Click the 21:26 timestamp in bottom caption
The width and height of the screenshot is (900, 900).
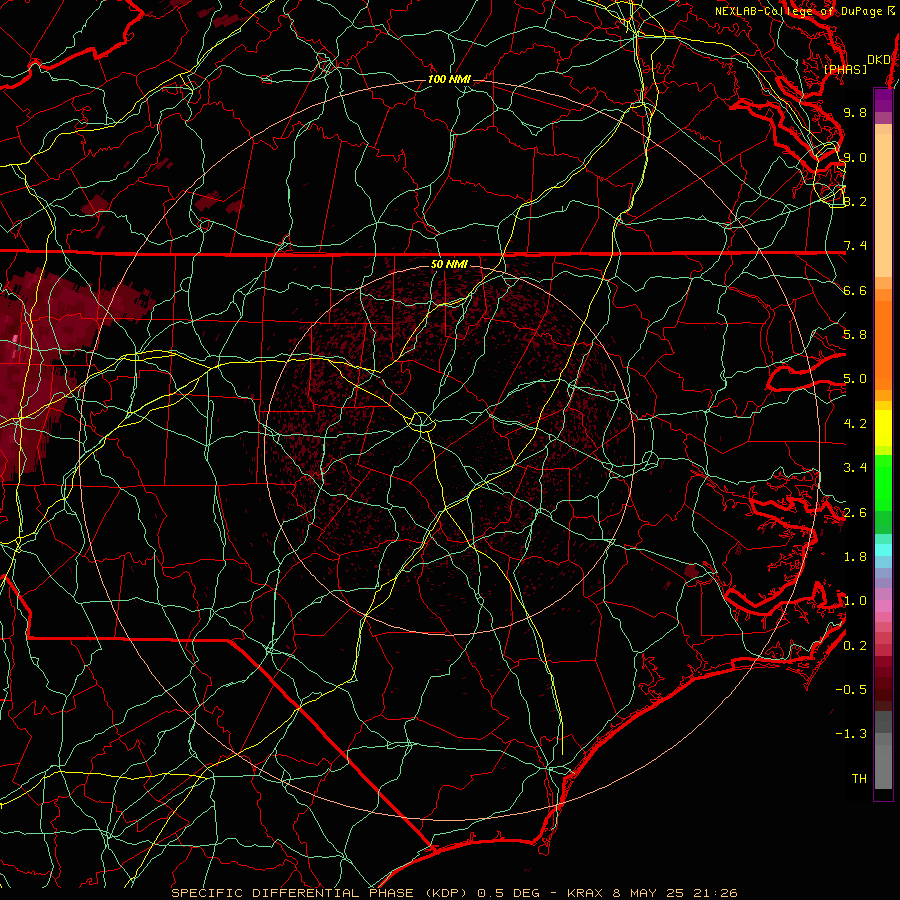point(713,893)
